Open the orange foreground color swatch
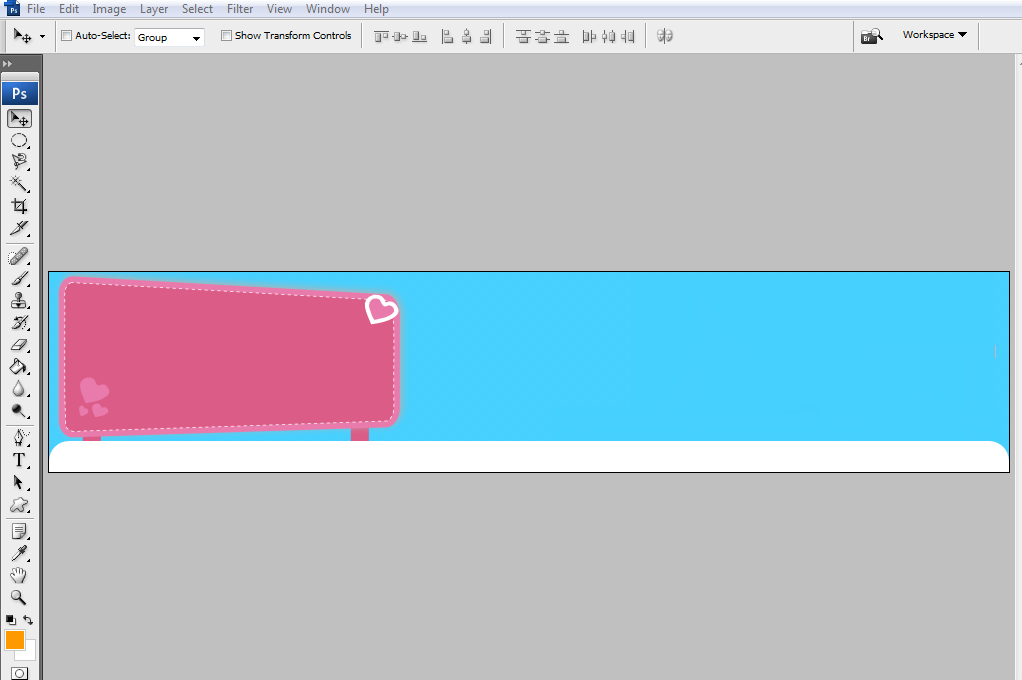 [x=15, y=640]
